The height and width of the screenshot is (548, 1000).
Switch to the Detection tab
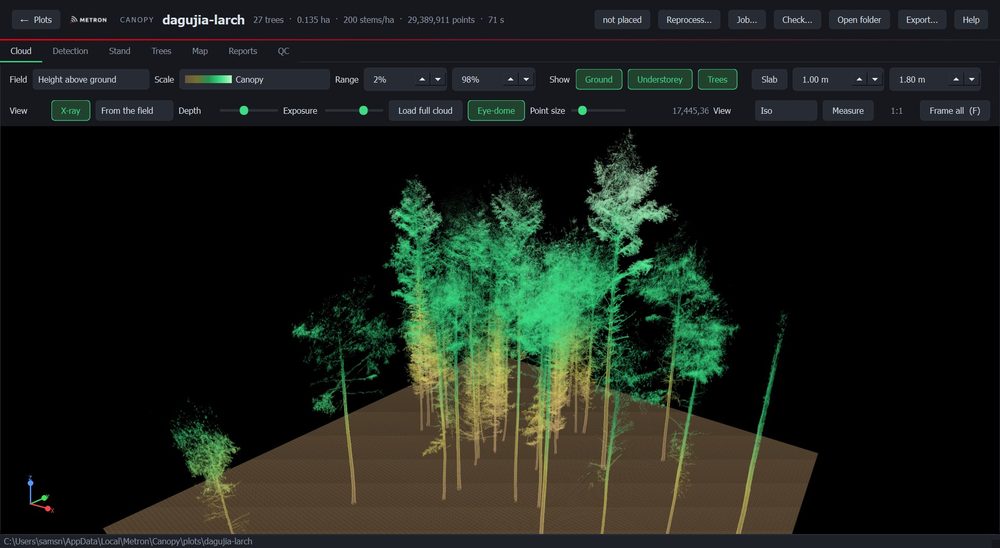pos(70,51)
